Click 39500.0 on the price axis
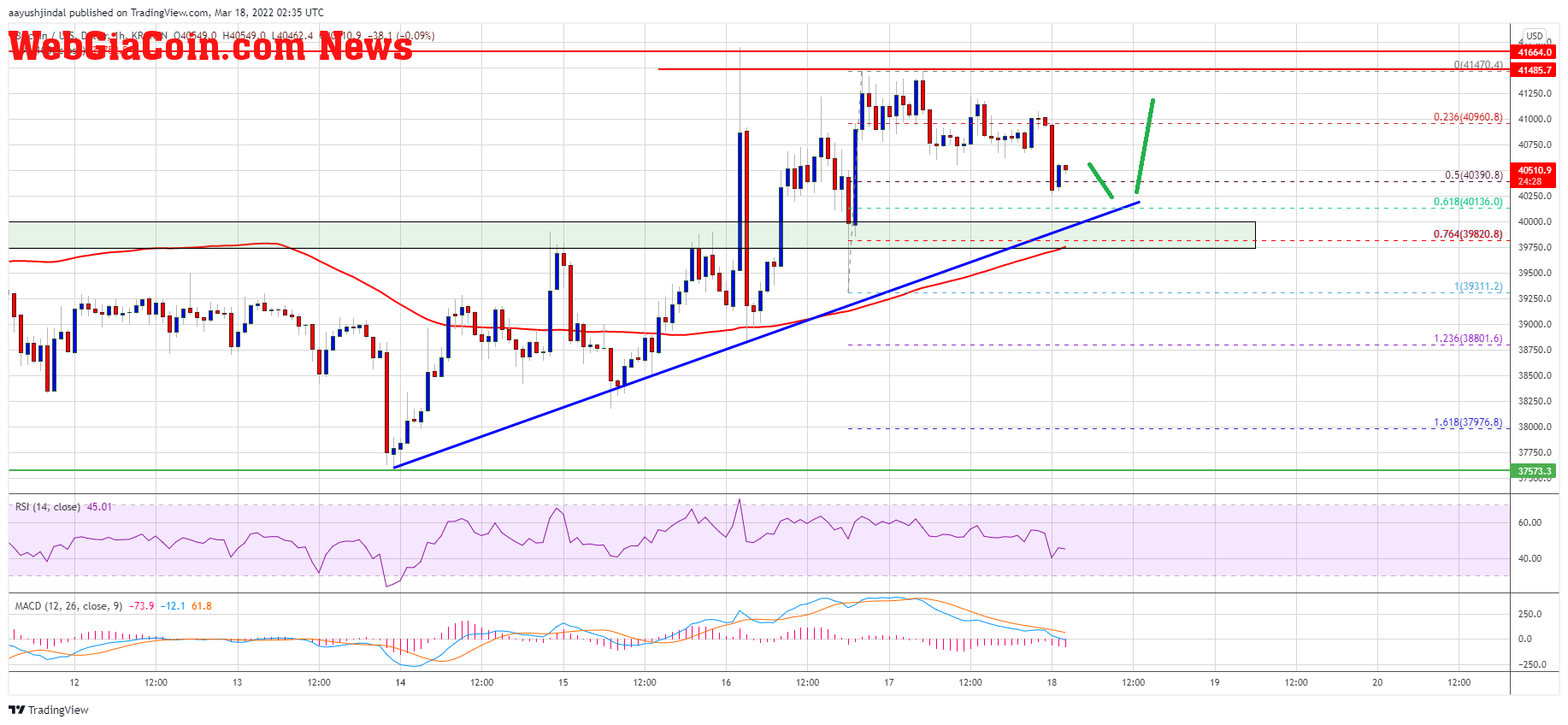This screenshot has width=1568, height=725. pos(1535,273)
